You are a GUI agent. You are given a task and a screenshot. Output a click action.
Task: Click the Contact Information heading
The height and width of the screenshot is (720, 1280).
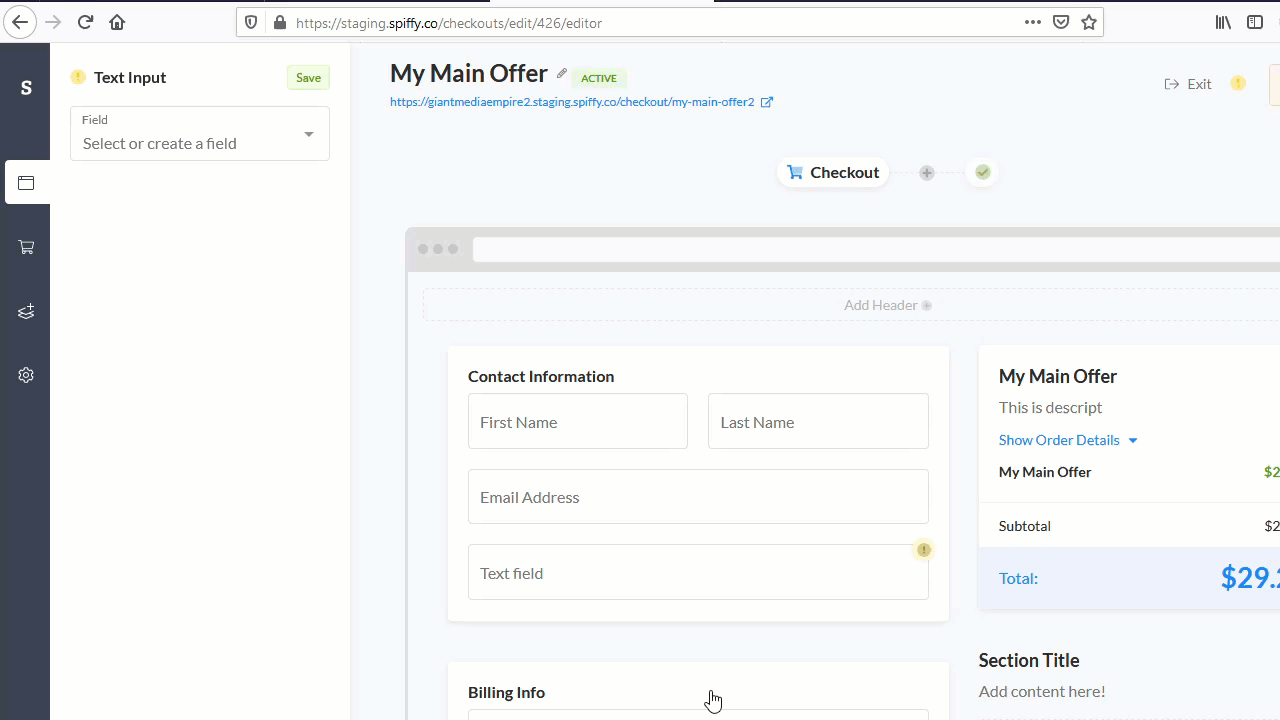[541, 376]
